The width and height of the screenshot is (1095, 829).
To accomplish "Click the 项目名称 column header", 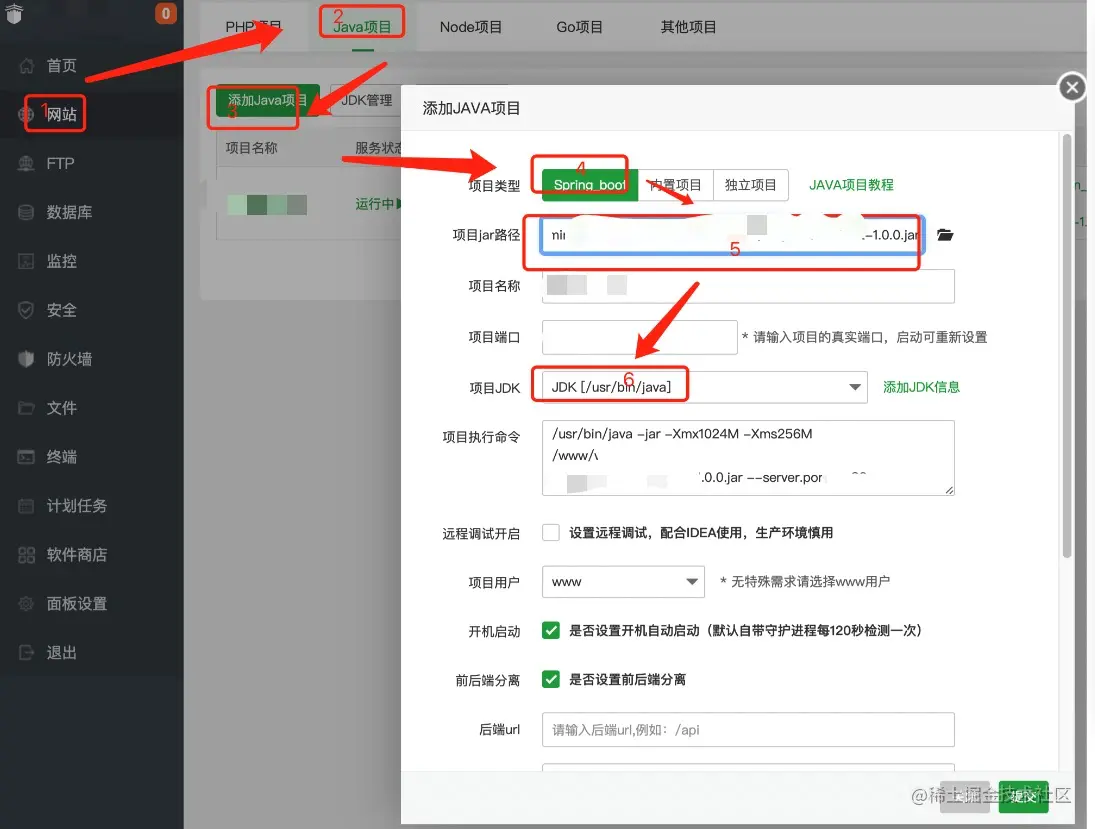I will (251, 148).
